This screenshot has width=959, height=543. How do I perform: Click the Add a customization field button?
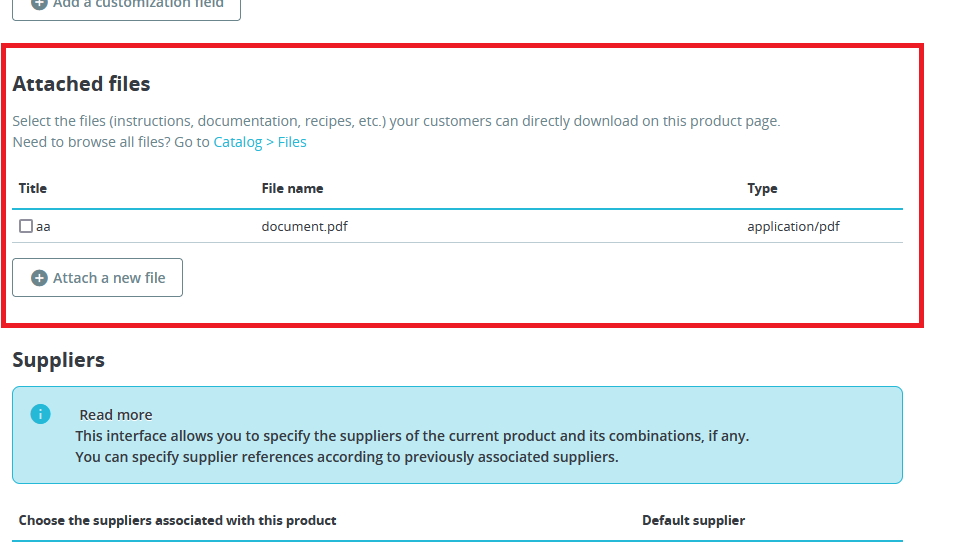tap(126, 5)
